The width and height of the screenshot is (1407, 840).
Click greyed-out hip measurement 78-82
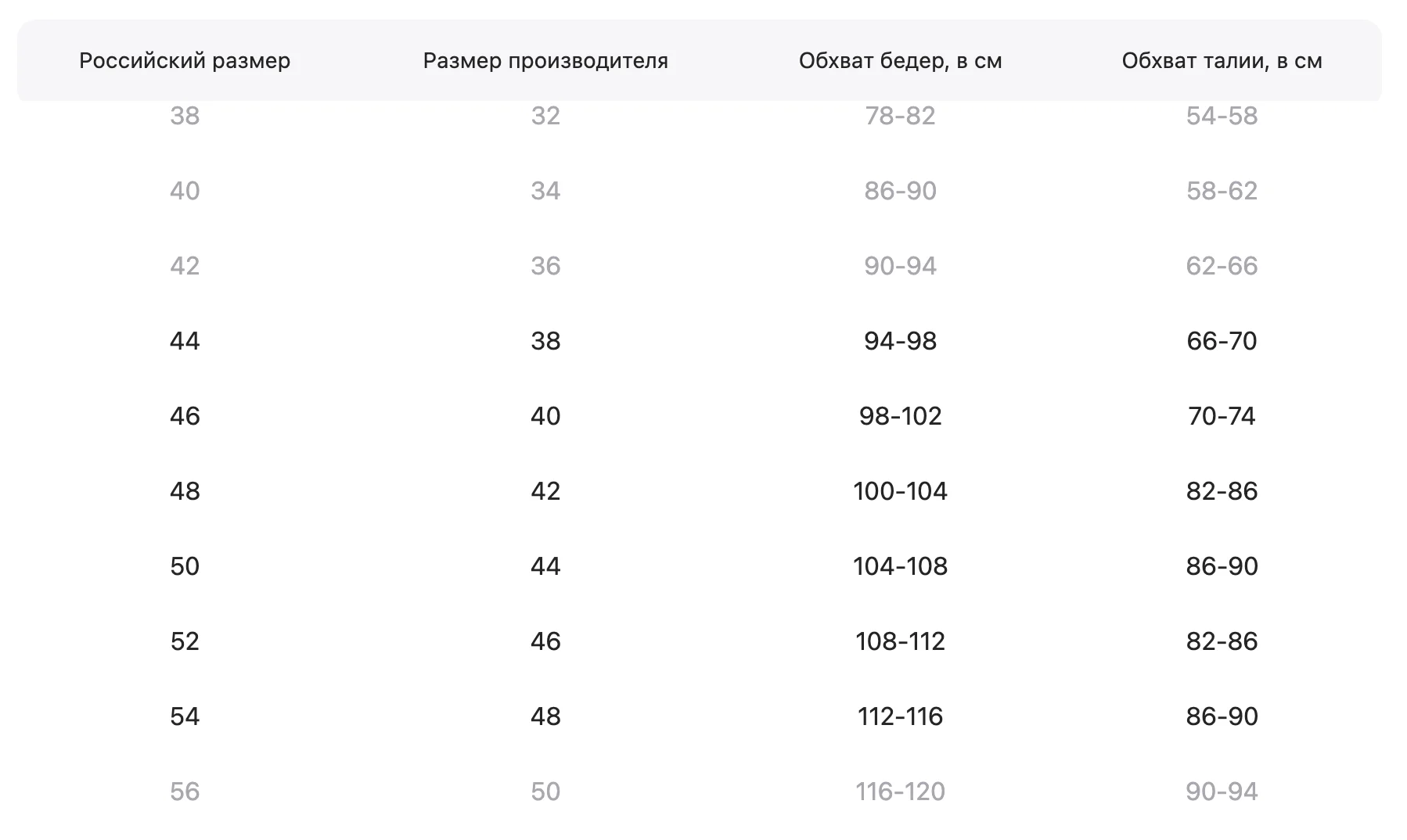pos(900,116)
